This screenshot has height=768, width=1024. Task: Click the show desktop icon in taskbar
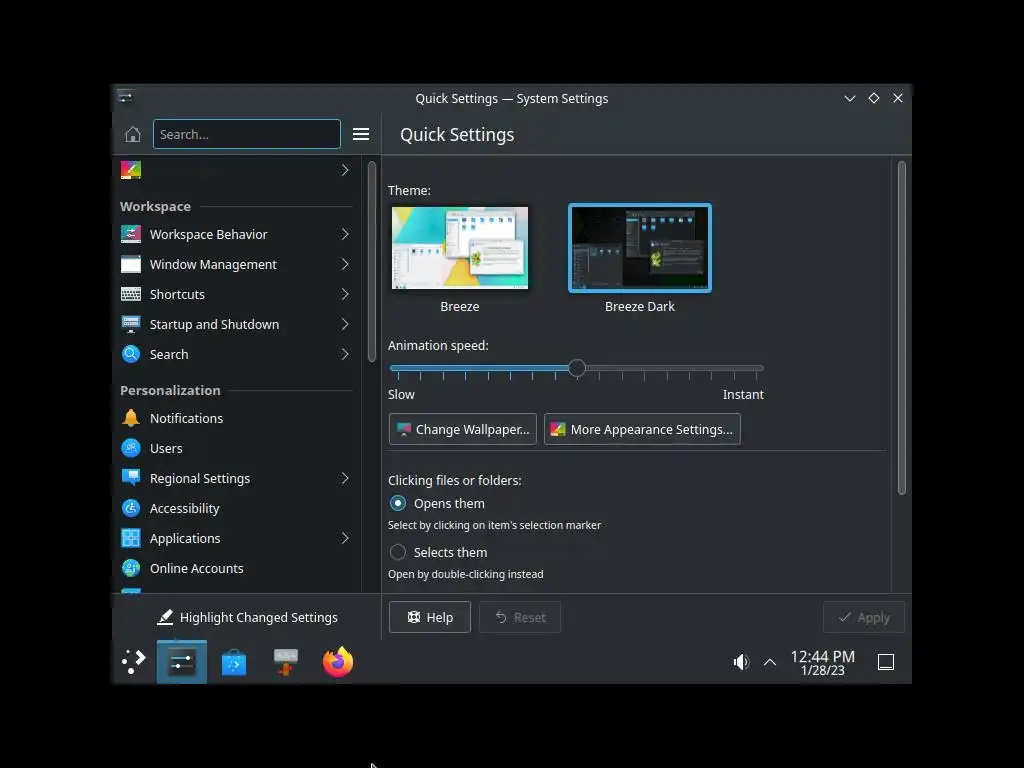click(x=886, y=662)
